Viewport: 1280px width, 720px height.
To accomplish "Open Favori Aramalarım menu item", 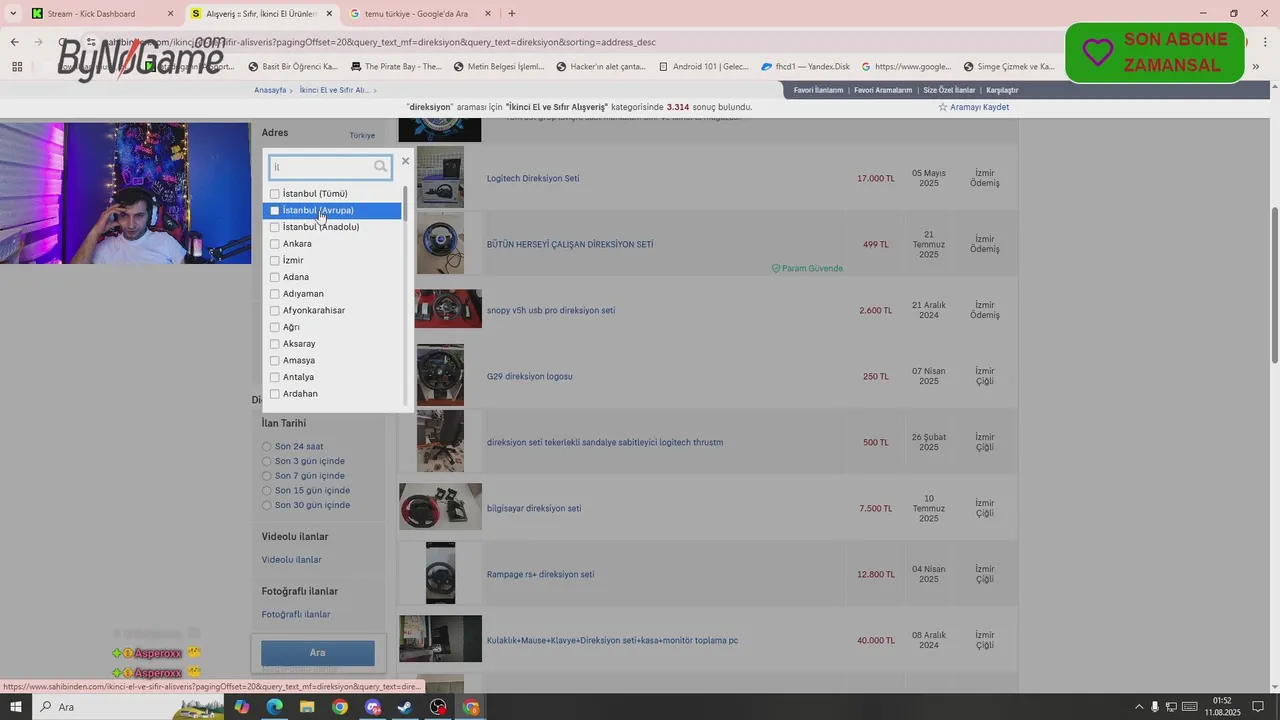I will point(883,90).
